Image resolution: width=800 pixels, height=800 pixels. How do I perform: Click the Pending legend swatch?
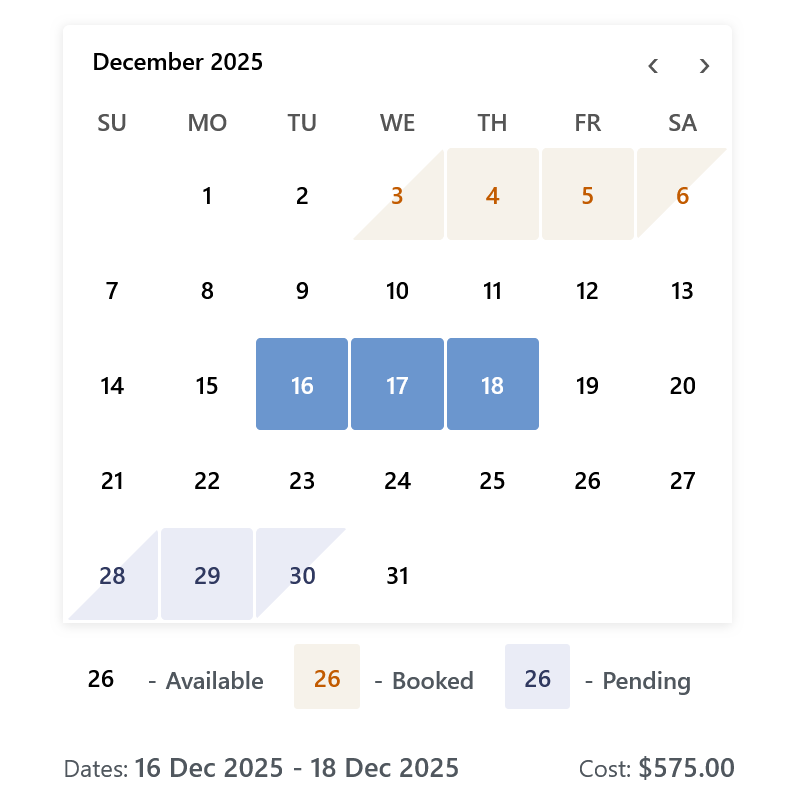537,677
